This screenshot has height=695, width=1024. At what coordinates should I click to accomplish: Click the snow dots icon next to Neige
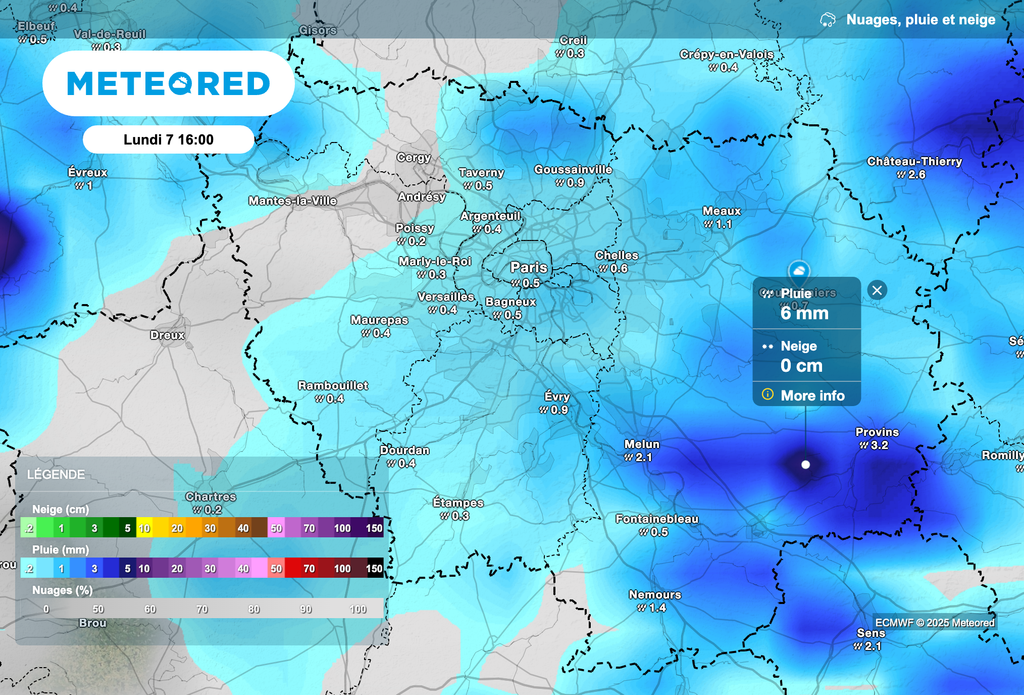click(x=768, y=346)
